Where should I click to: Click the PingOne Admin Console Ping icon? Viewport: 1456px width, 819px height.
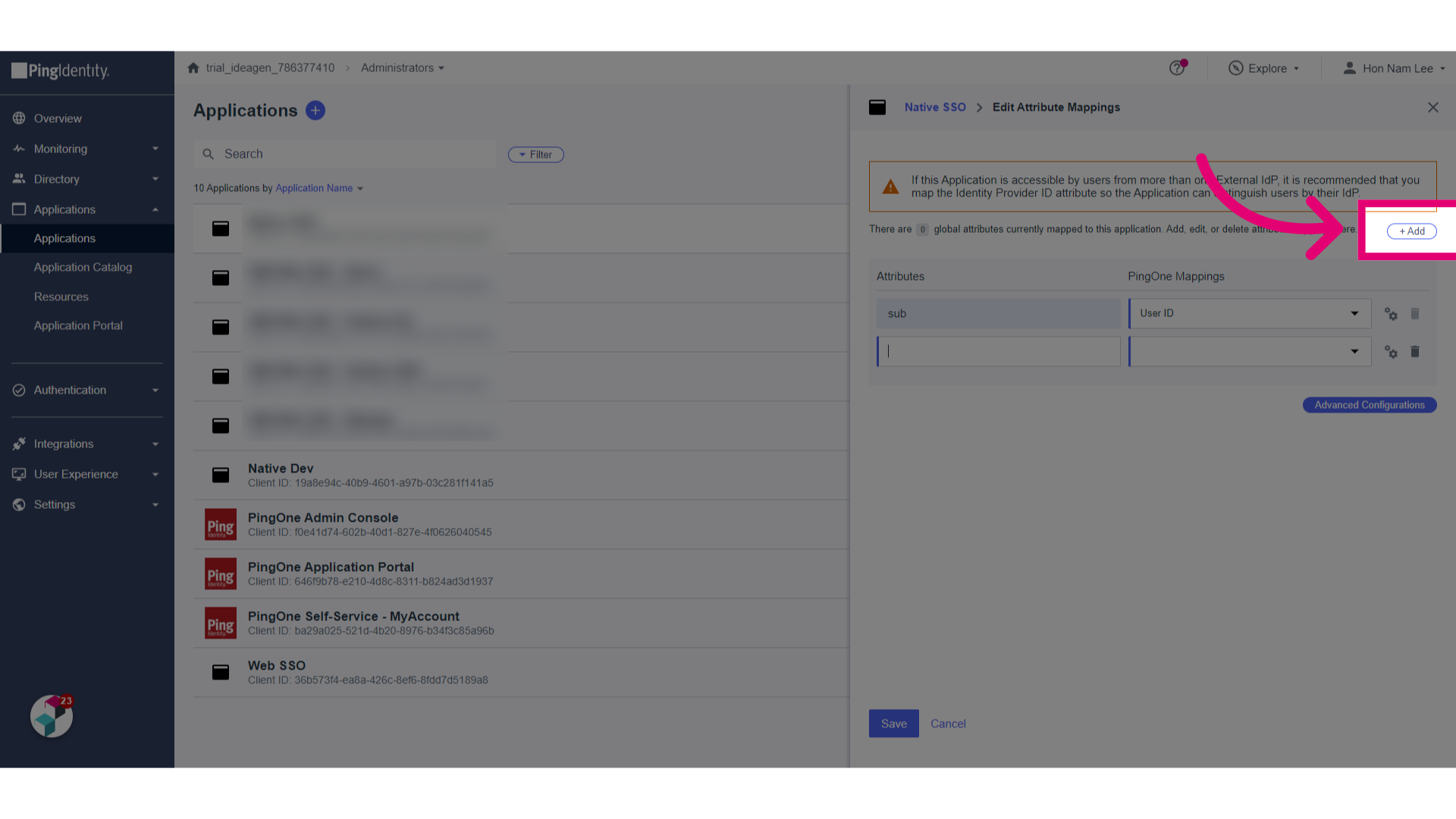[221, 525]
